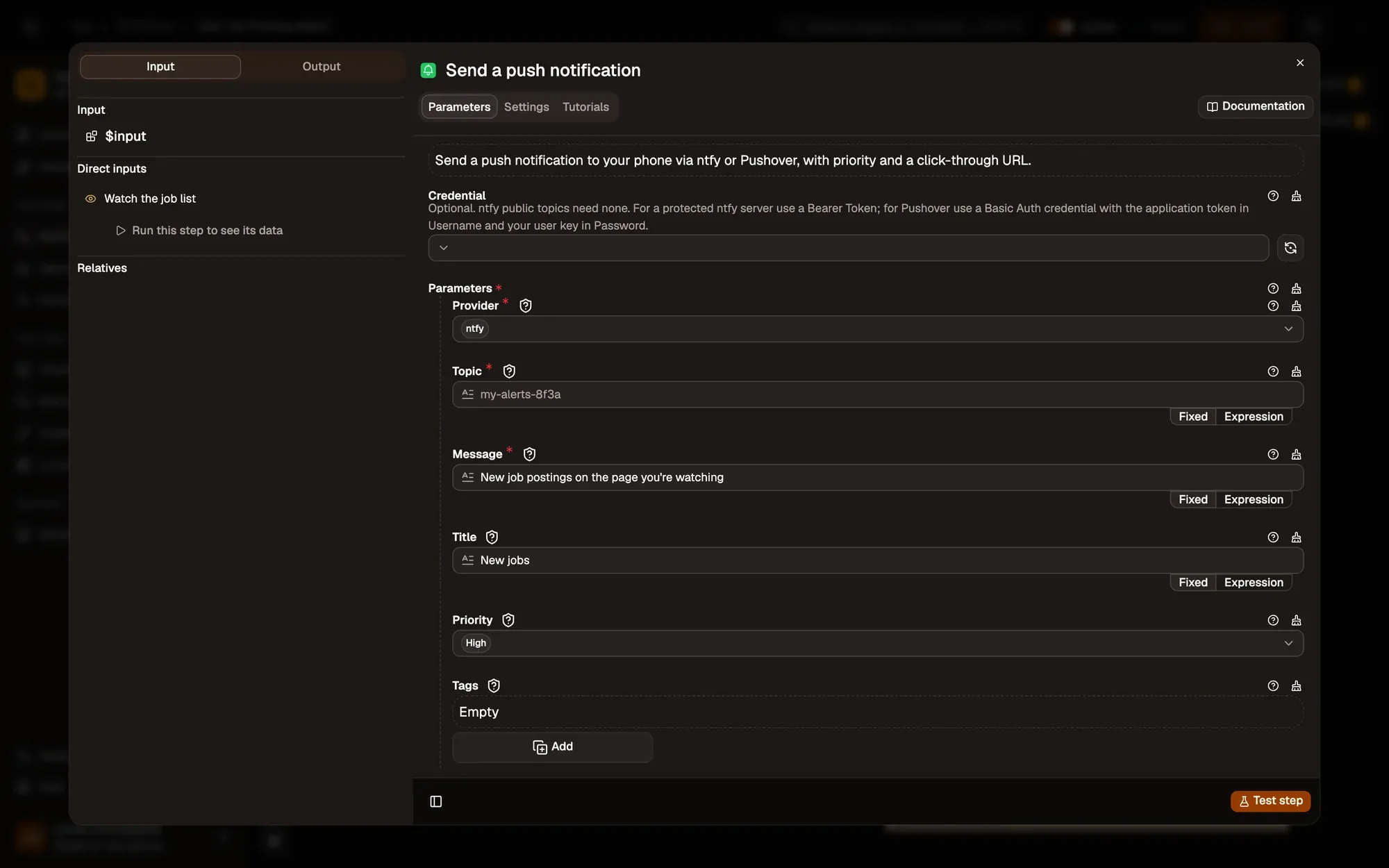The image size is (1389, 868).
Task: Open the Topic row help icon
Action: [x=1272, y=372]
